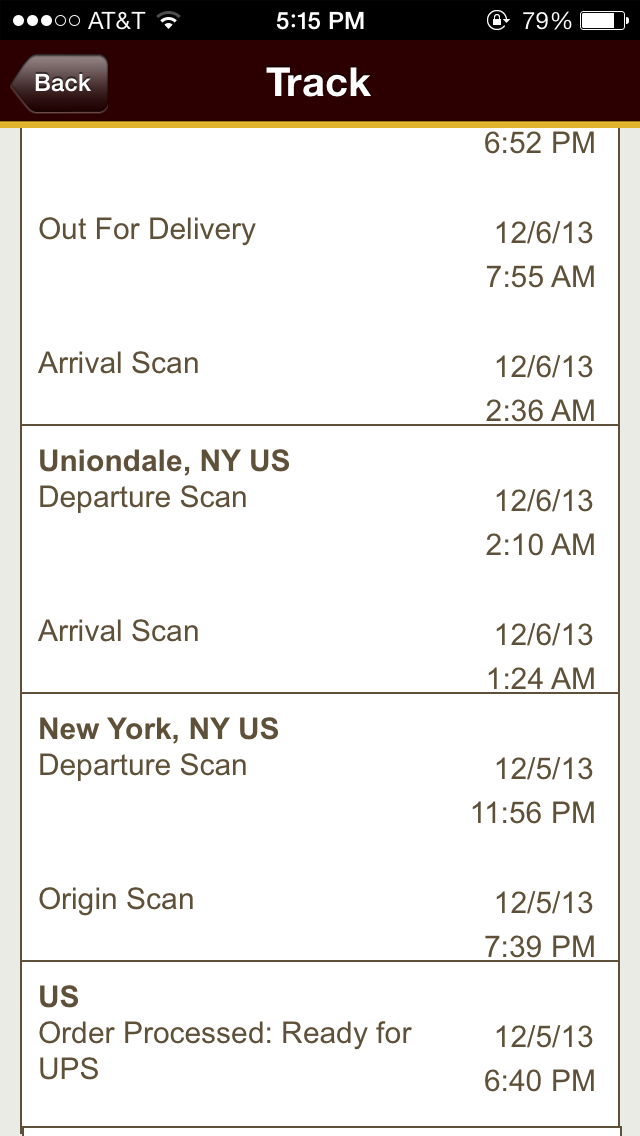Tap the 6:52 PM timestamp at top
The width and height of the screenshot is (640, 1136).
pos(539,143)
